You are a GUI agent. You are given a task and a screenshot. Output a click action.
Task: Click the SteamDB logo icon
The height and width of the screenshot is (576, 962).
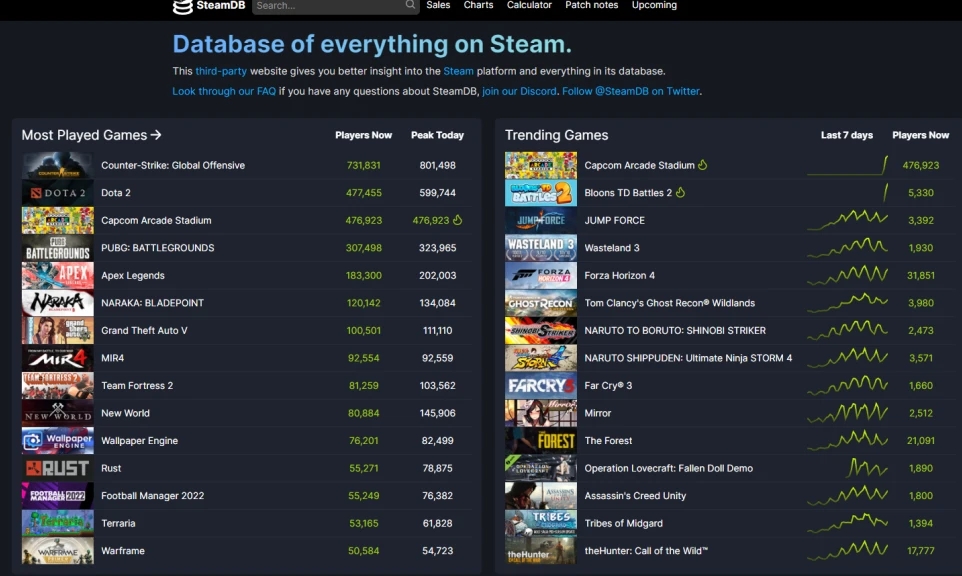(182, 6)
